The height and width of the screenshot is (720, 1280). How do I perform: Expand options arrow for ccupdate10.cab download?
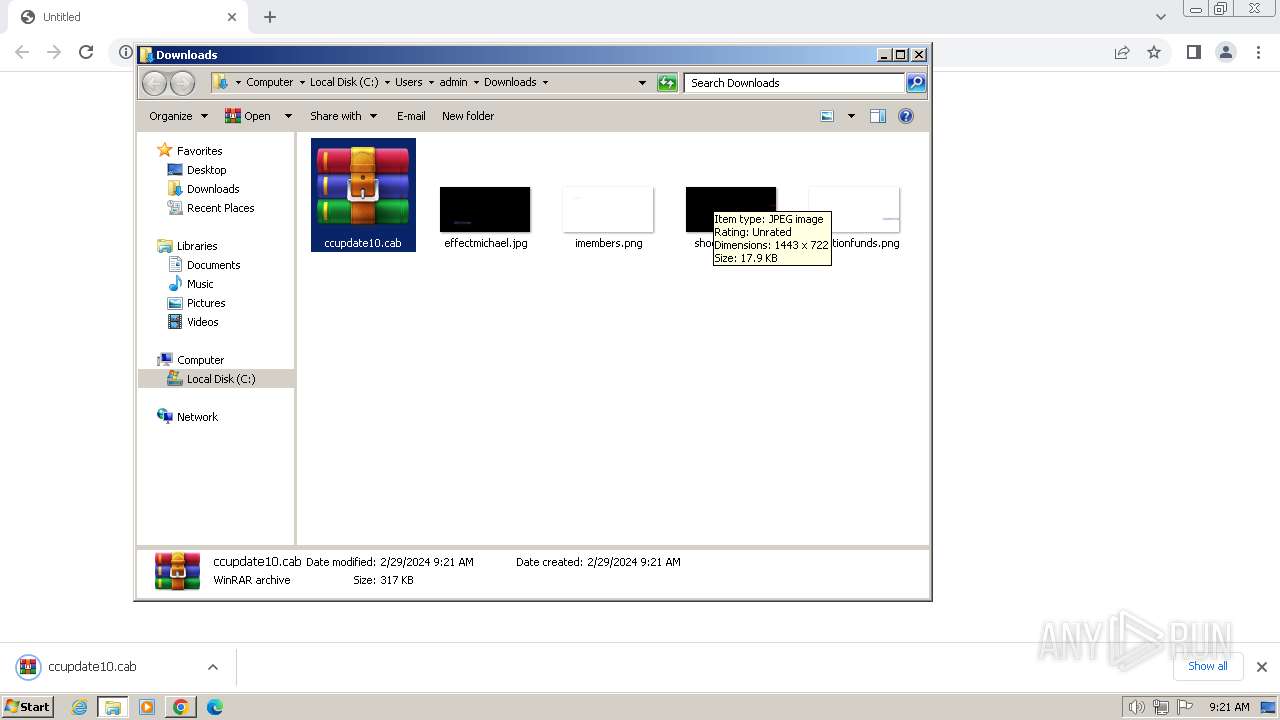pyautogui.click(x=212, y=667)
